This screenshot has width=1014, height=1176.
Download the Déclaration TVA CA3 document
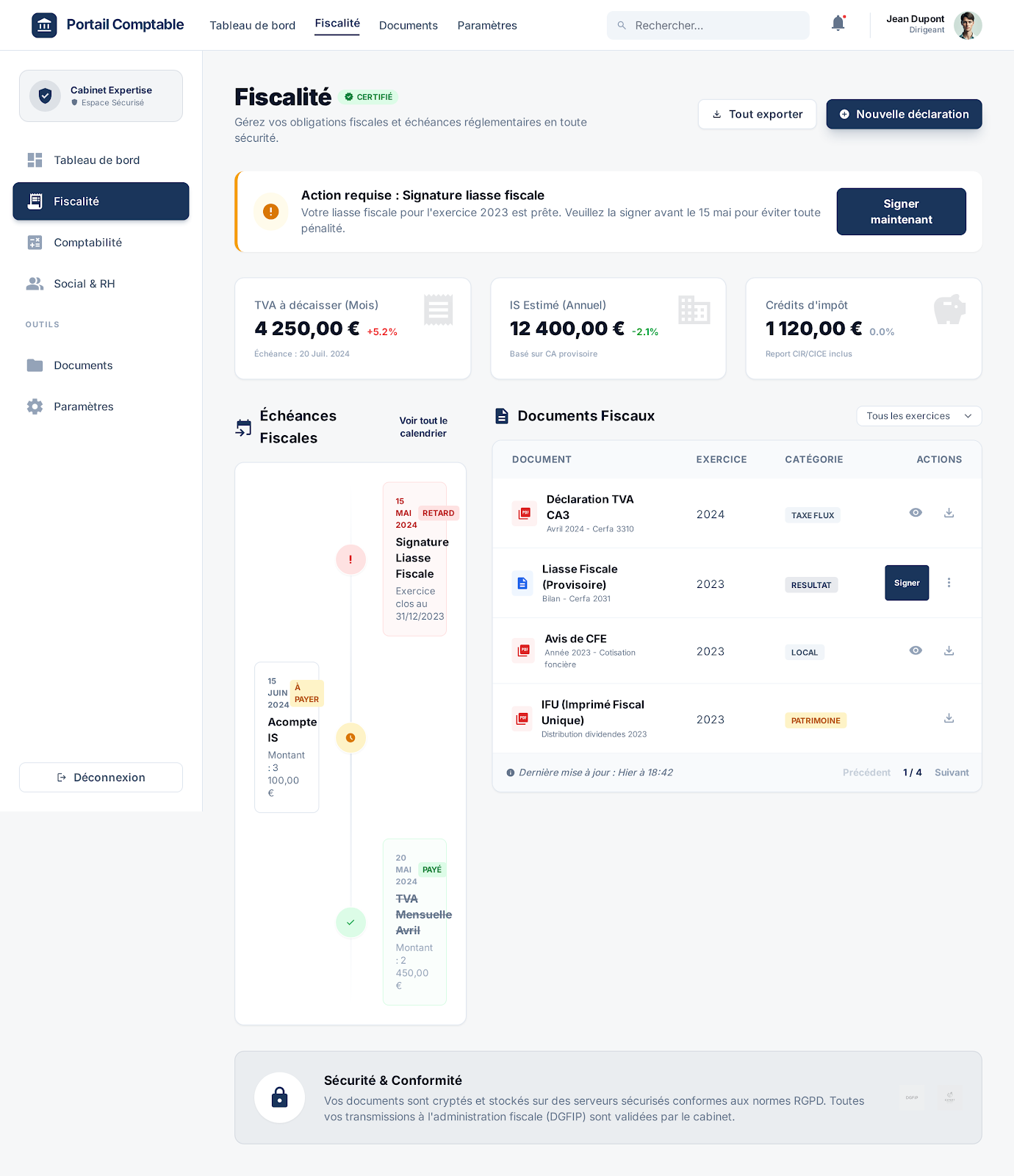pyautogui.click(x=949, y=513)
